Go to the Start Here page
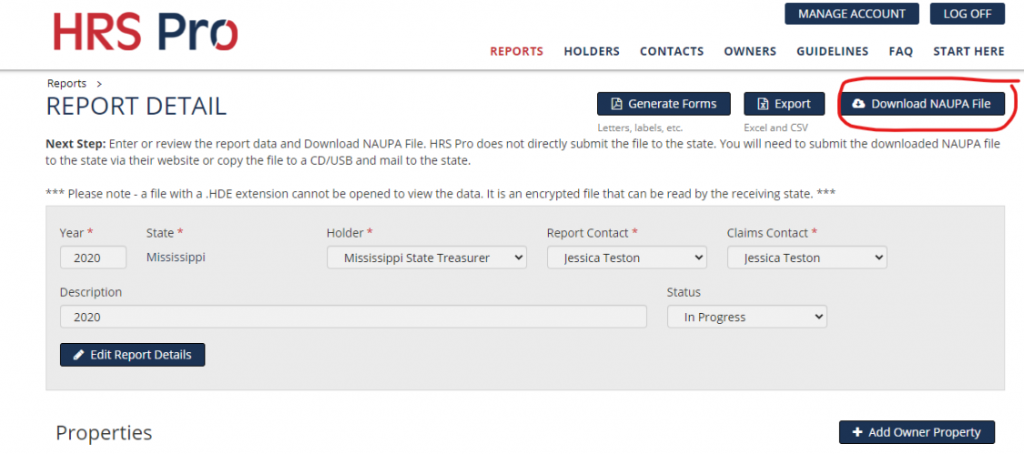Viewport: 1024px width, 454px height. point(969,51)
